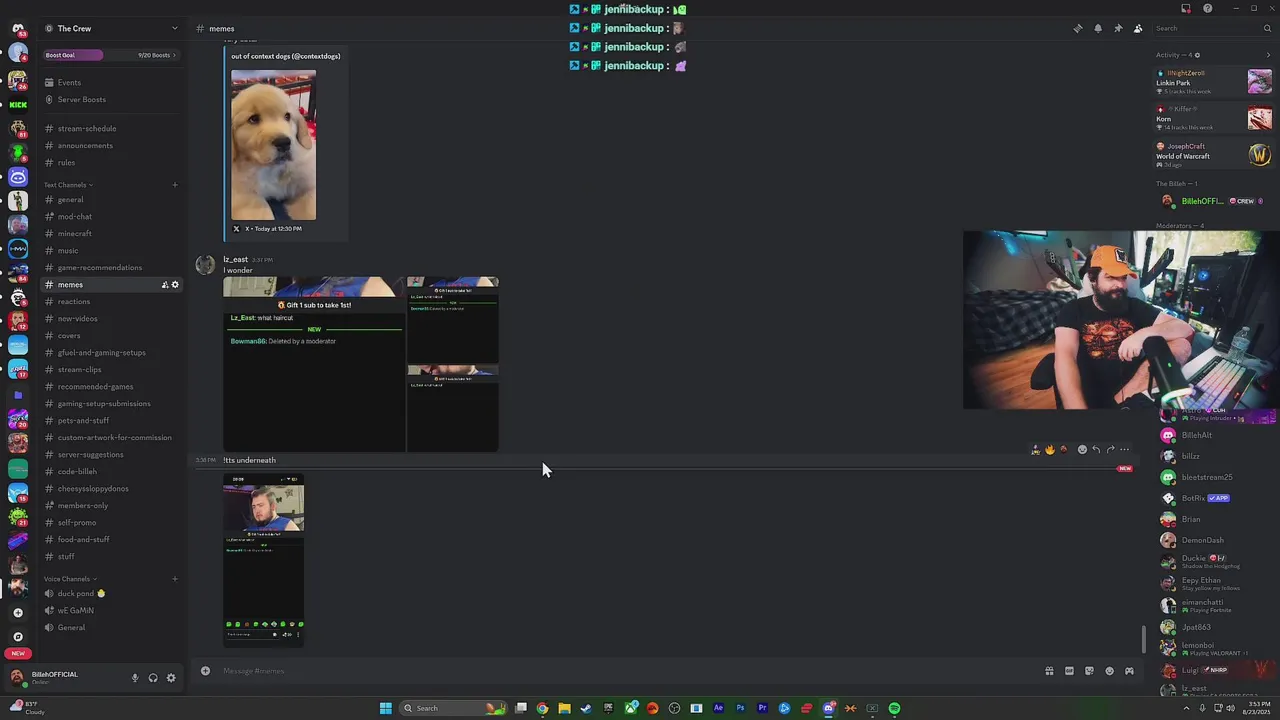Collapse the Voice Channels category
This screenshot has height=720, width=1280.
click(x=70, y=579)
